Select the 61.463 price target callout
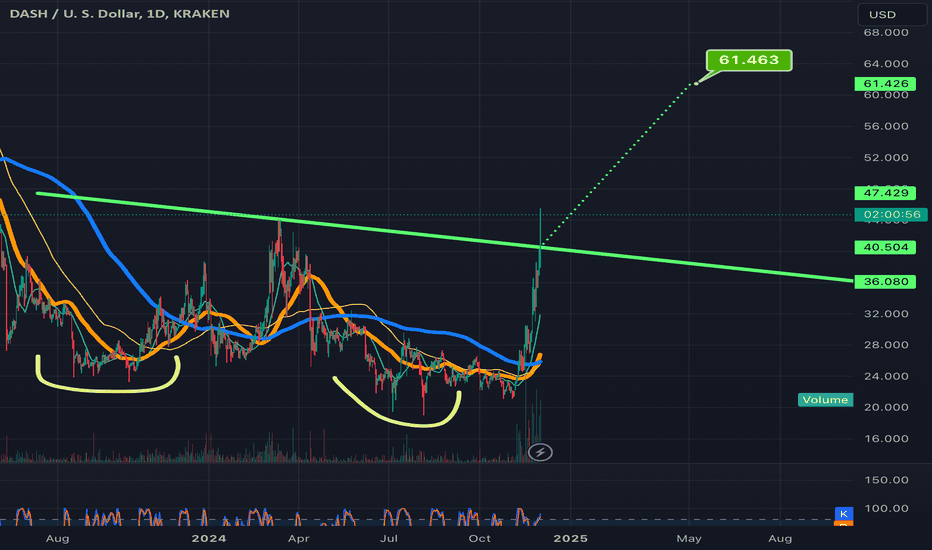 pyautogui.click(x=749, y=60)
